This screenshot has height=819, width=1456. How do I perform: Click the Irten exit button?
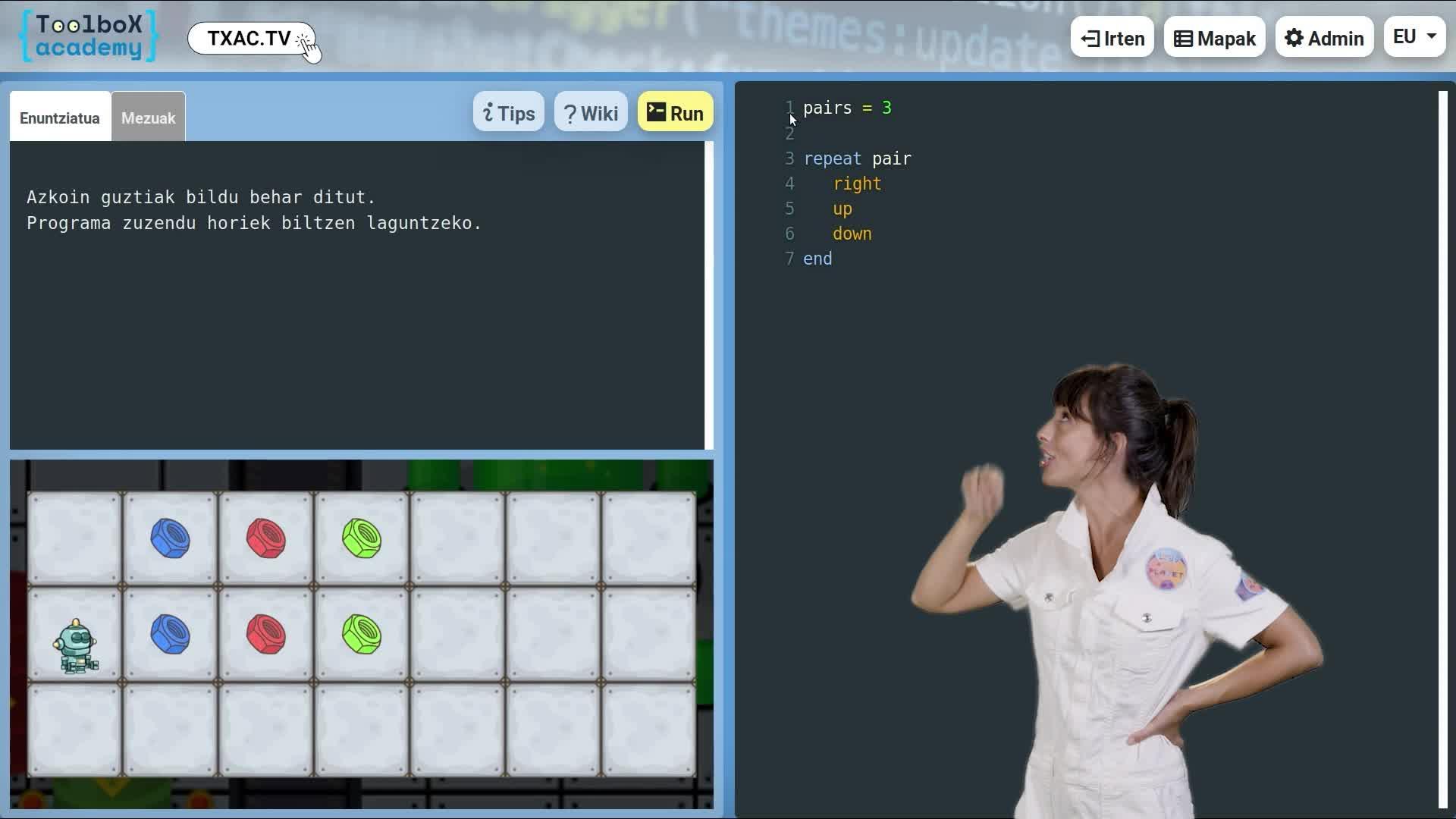coord(1112,38)
